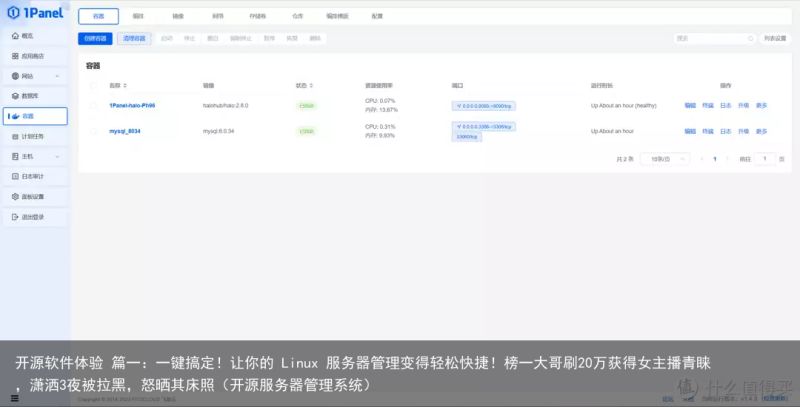Click the 强制停止 force stop button
Viewport: 800px width, 407px height.
[x=240, y=38]
